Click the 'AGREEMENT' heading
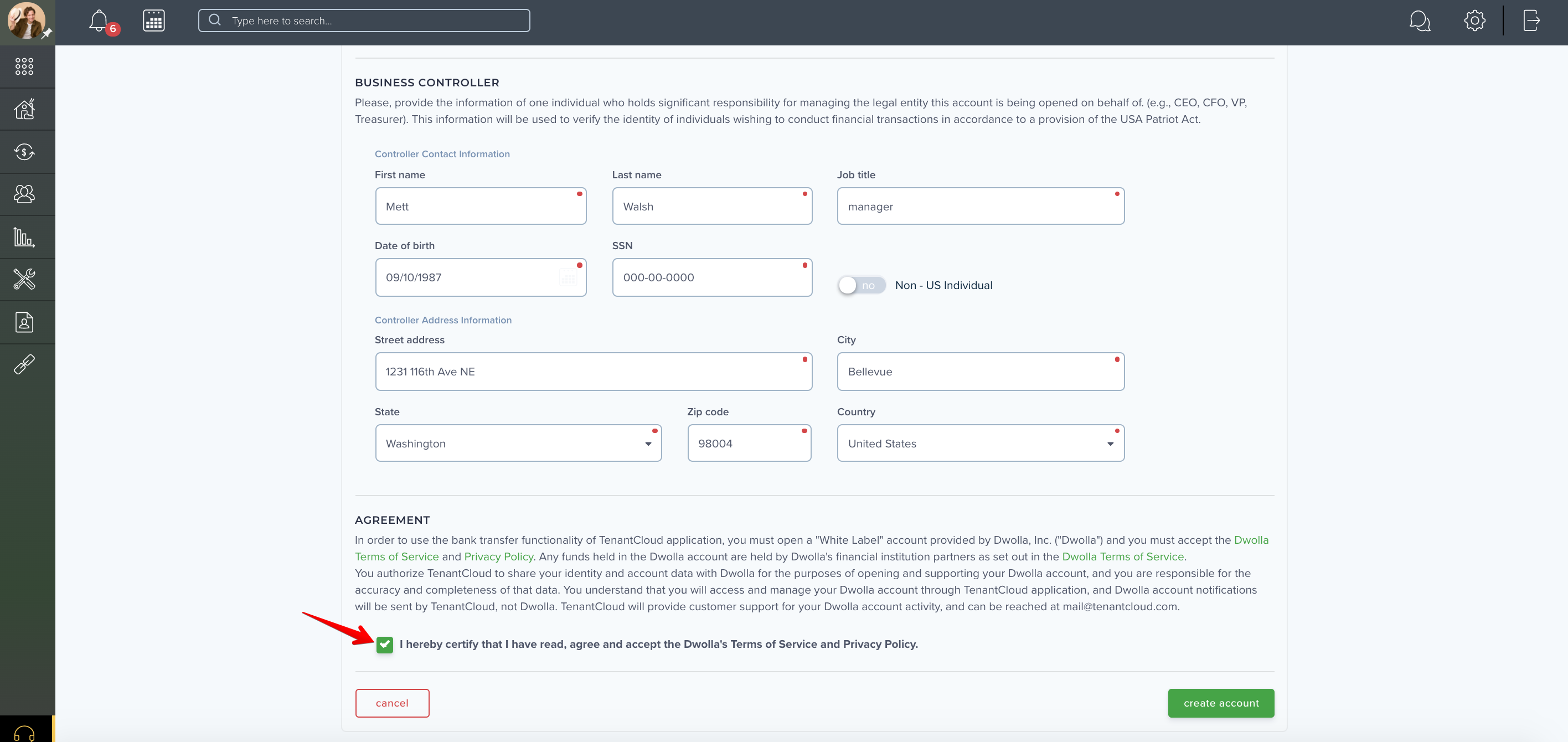Screen dimensions: 1568x742 click(x=392, y=521)
